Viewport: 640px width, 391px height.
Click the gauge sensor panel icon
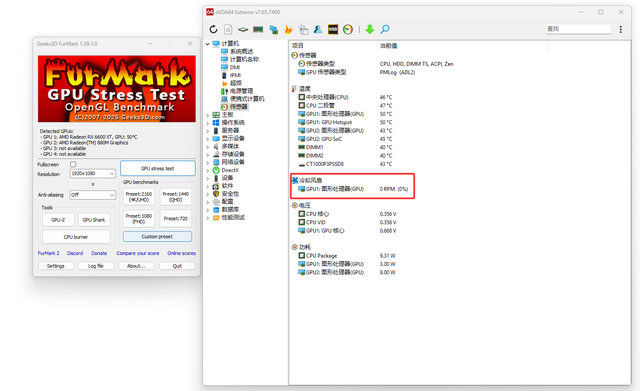348,29
